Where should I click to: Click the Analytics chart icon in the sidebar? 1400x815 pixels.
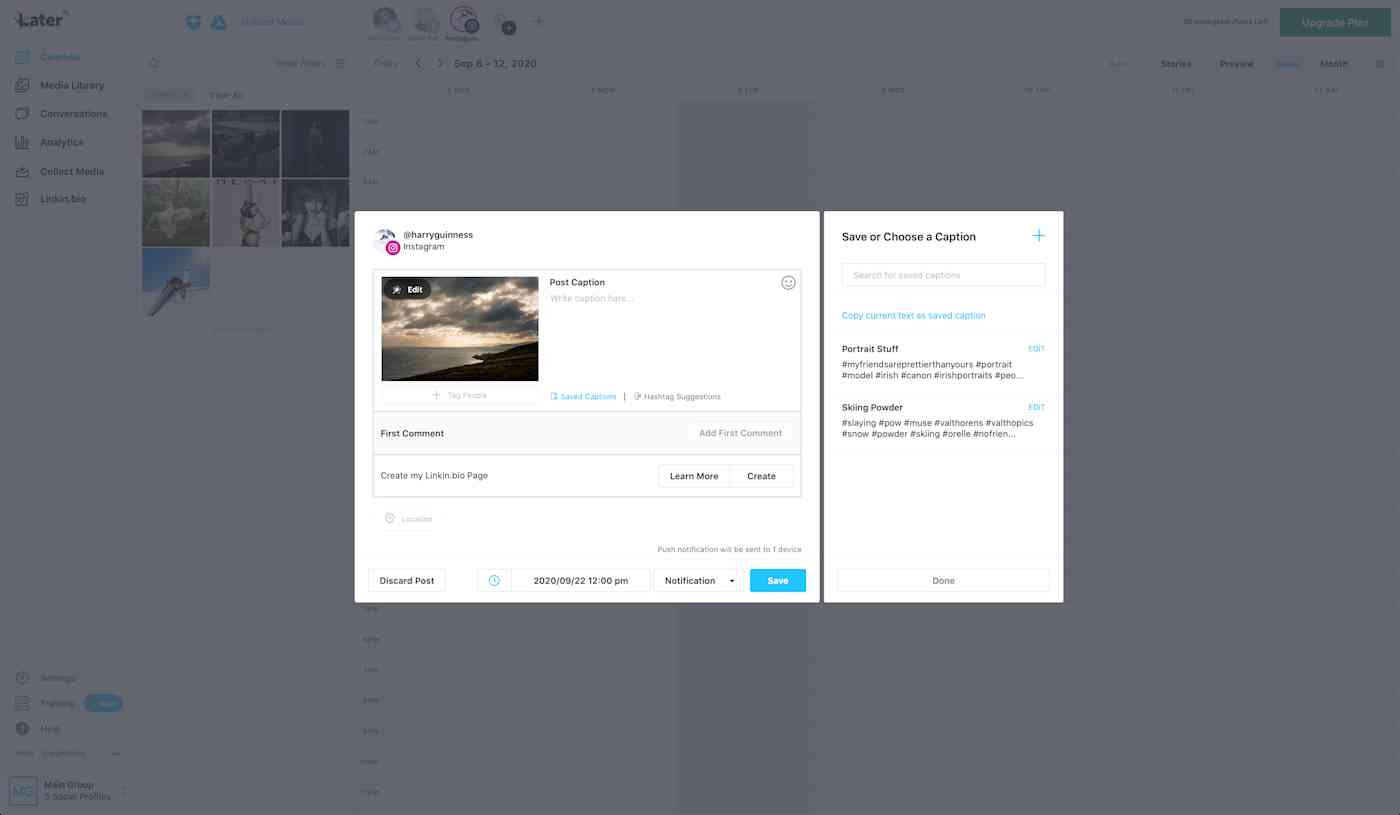22,142
